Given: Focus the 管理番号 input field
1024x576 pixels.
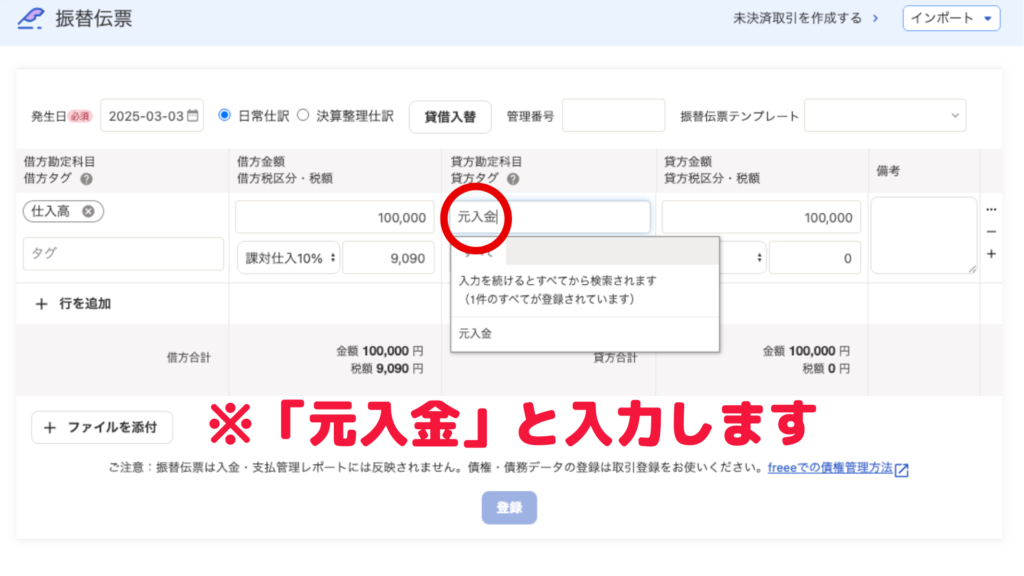Looking at the screenshot, I should 613,116.
